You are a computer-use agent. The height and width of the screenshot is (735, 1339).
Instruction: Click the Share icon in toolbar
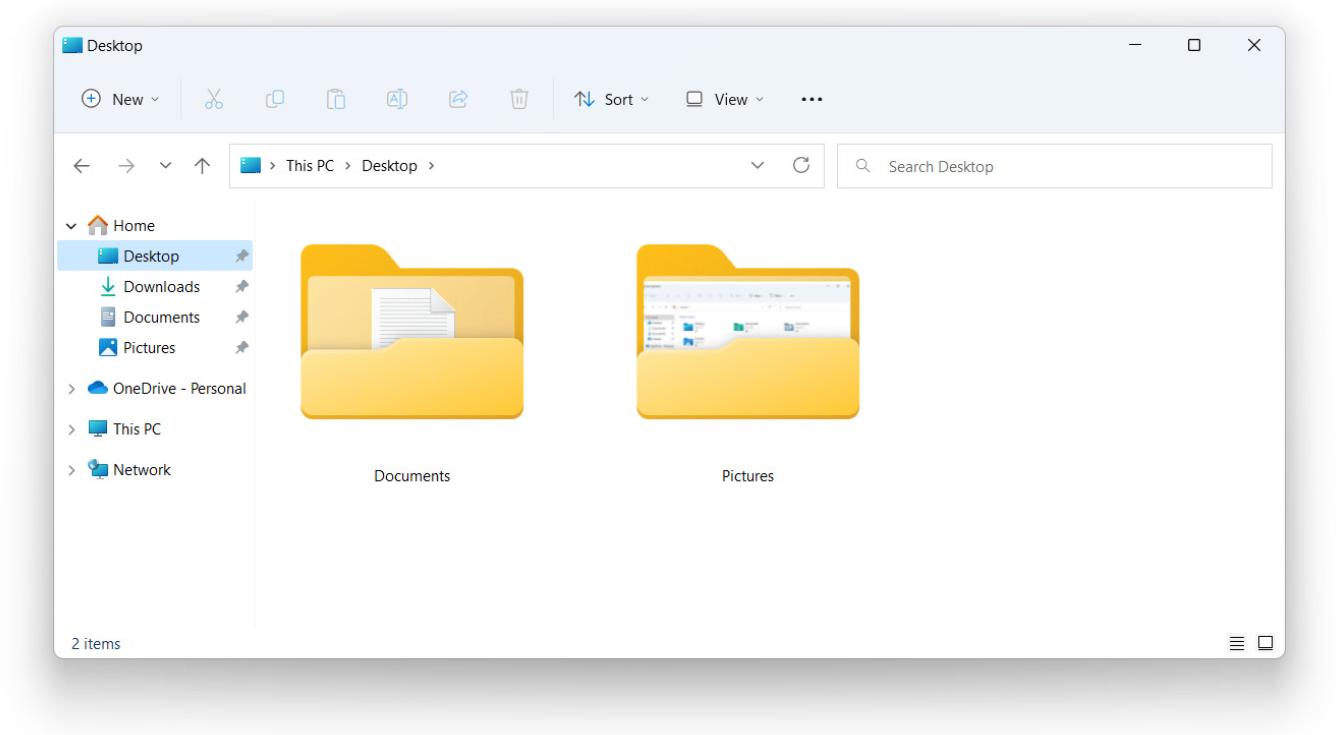click(458, 99)
